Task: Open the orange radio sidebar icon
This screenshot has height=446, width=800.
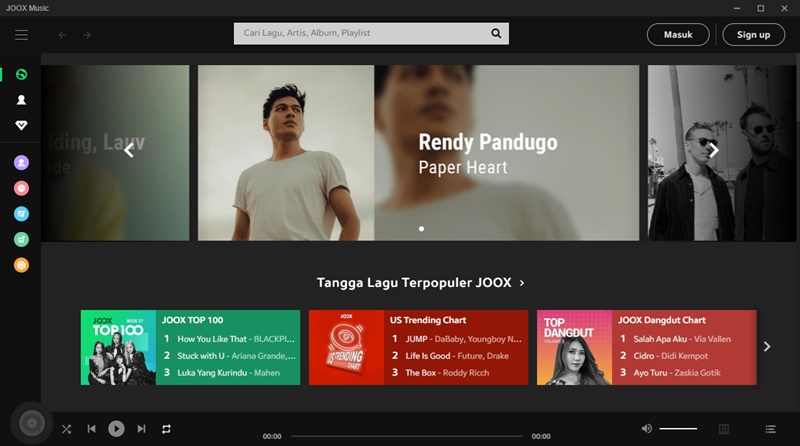Action: [21, 265]
